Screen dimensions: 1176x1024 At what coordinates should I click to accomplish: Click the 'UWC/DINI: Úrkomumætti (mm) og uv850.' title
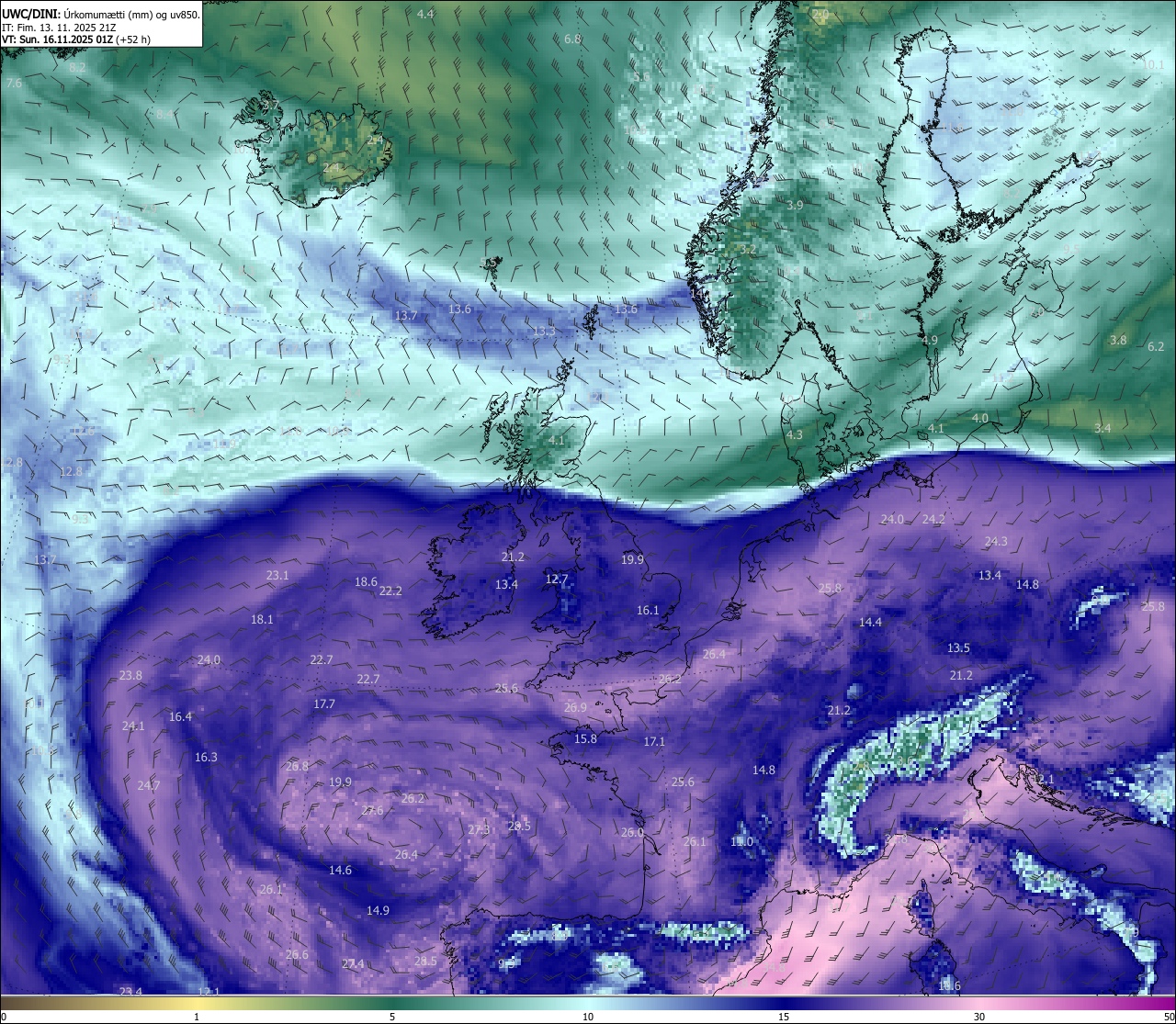pyautogui.click(x=101, y=13)
